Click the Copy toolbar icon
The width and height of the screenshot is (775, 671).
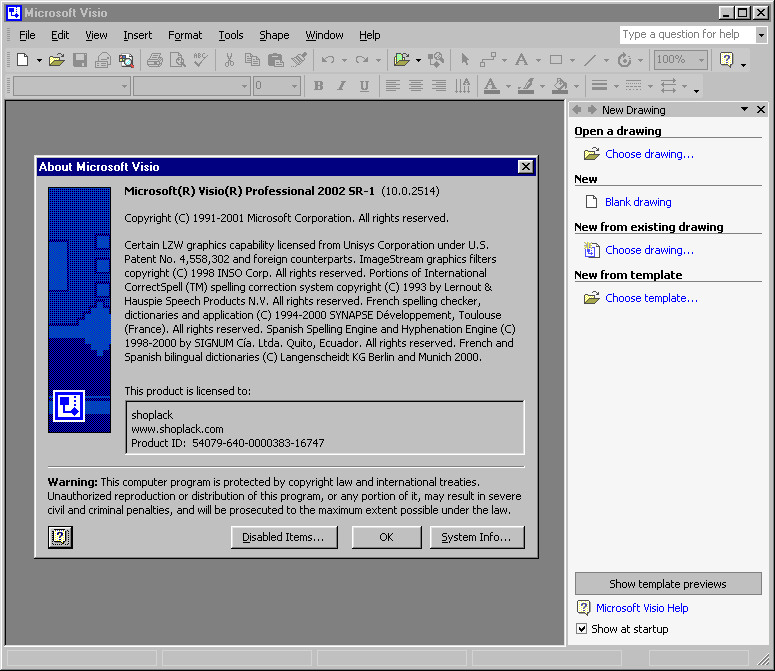click(252, 60)
